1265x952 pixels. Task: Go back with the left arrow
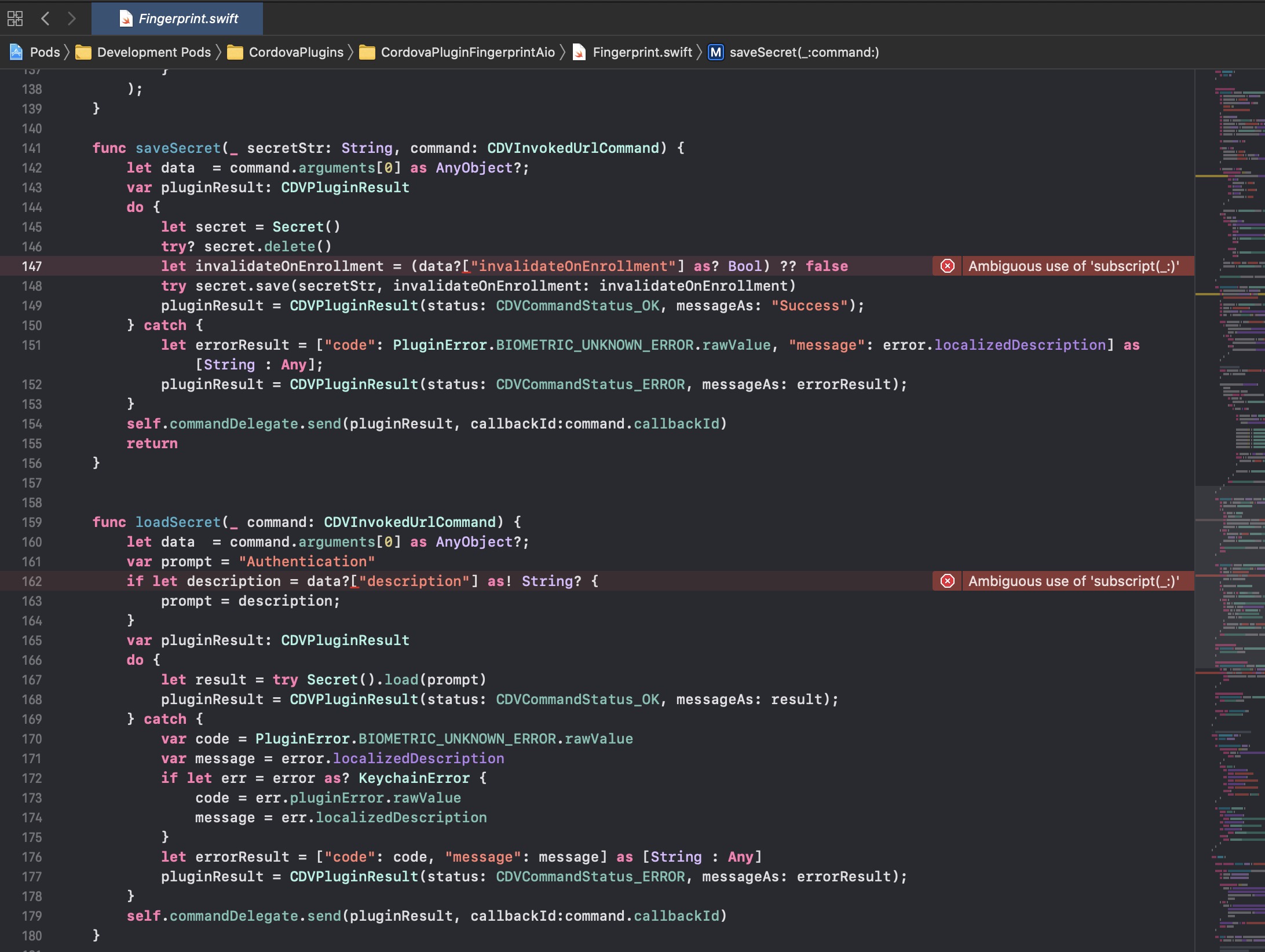(x=45, y=19)
